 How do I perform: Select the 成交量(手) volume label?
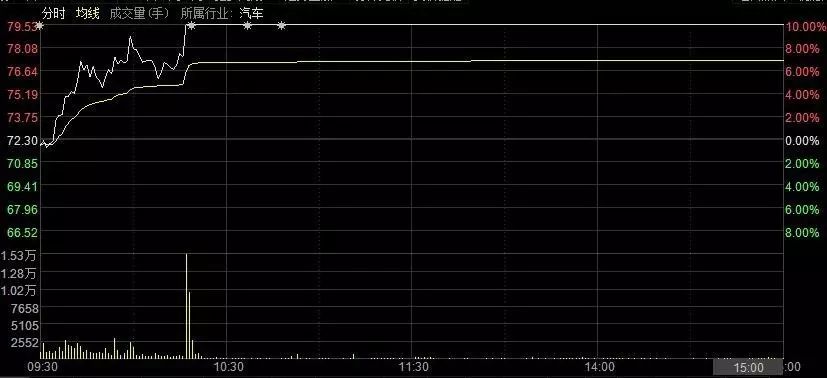click(140, 14)
